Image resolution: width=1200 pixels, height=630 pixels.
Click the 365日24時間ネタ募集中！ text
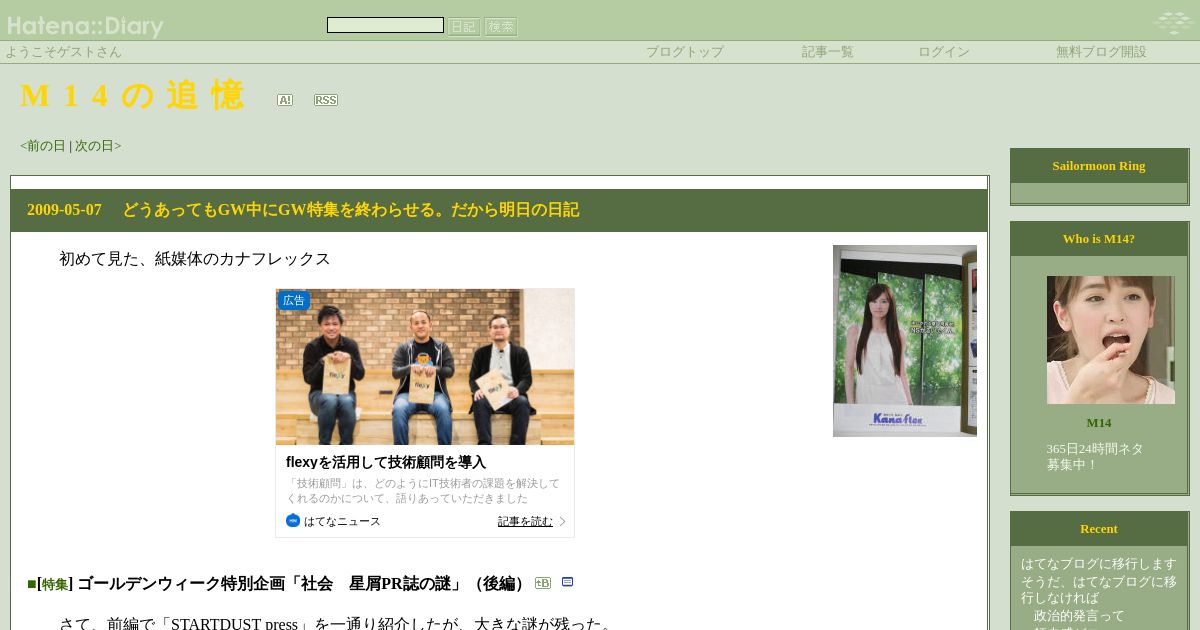(x=1095, y=457)
